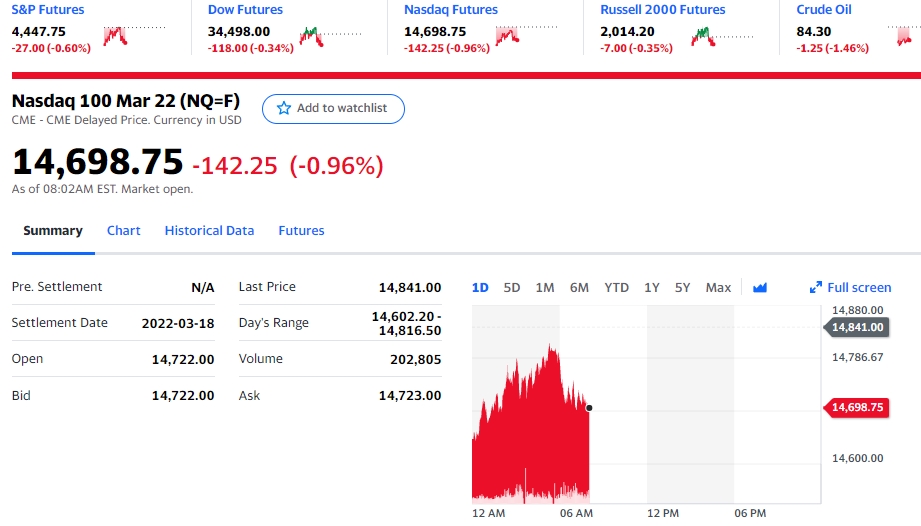Click the Last Price value 14,841.00
This screenshot has width=921, height=526.
point(410,288)
